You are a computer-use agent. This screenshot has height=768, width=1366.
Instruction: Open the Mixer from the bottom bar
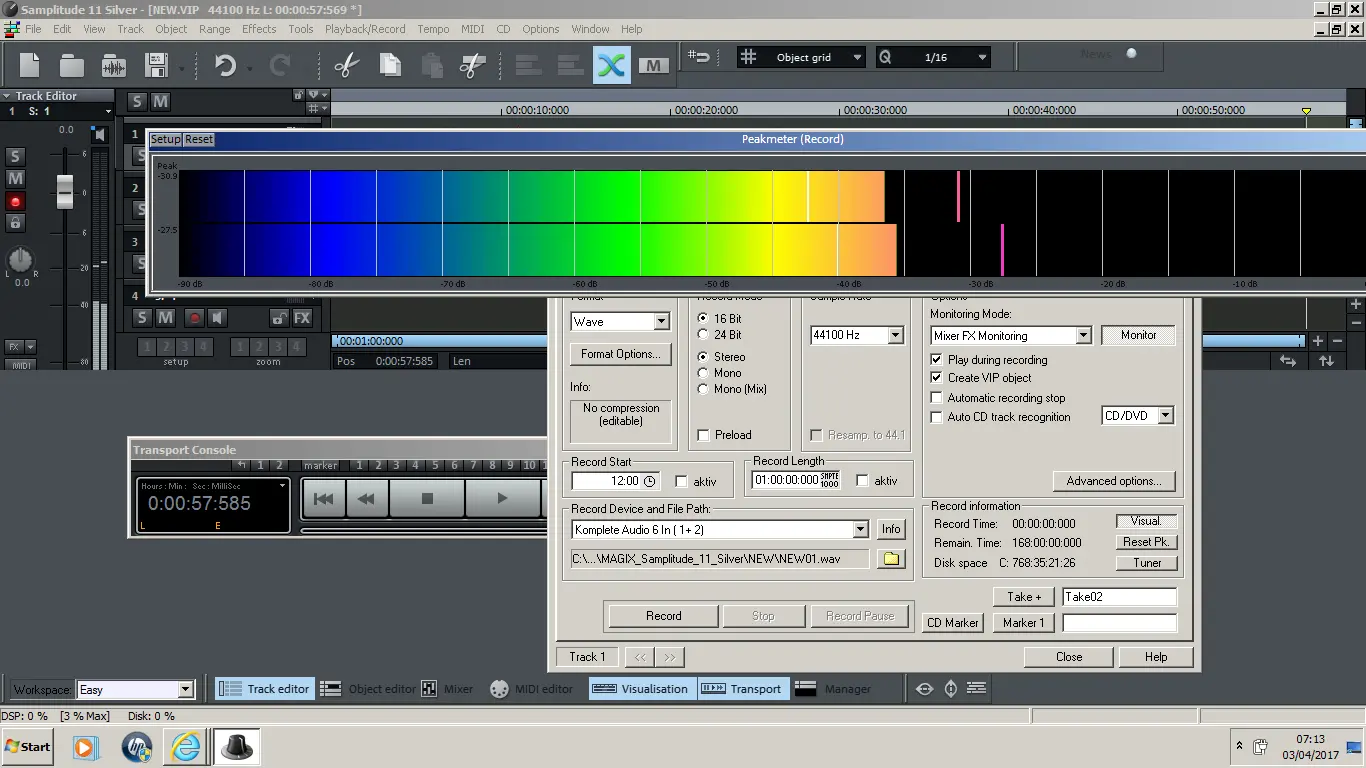(x=448, y=689)
